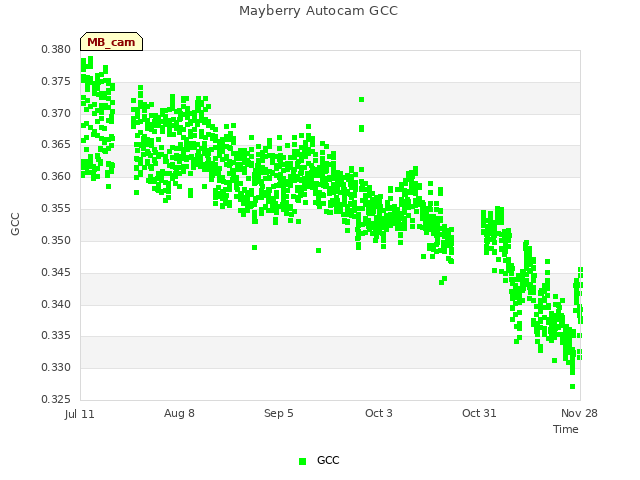Click the GCC legend label
This screenshot has width=640, height=480.
coord(328,460)
